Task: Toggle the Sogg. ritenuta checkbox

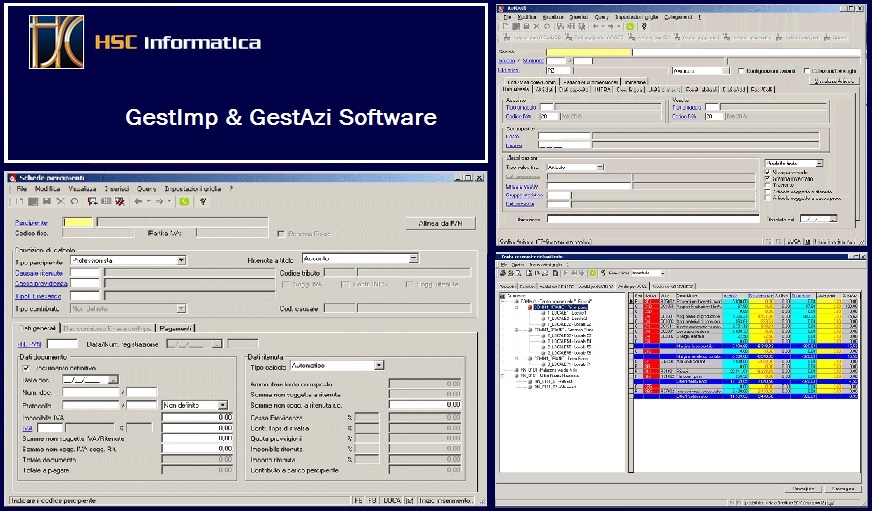Action: point(409,284)
